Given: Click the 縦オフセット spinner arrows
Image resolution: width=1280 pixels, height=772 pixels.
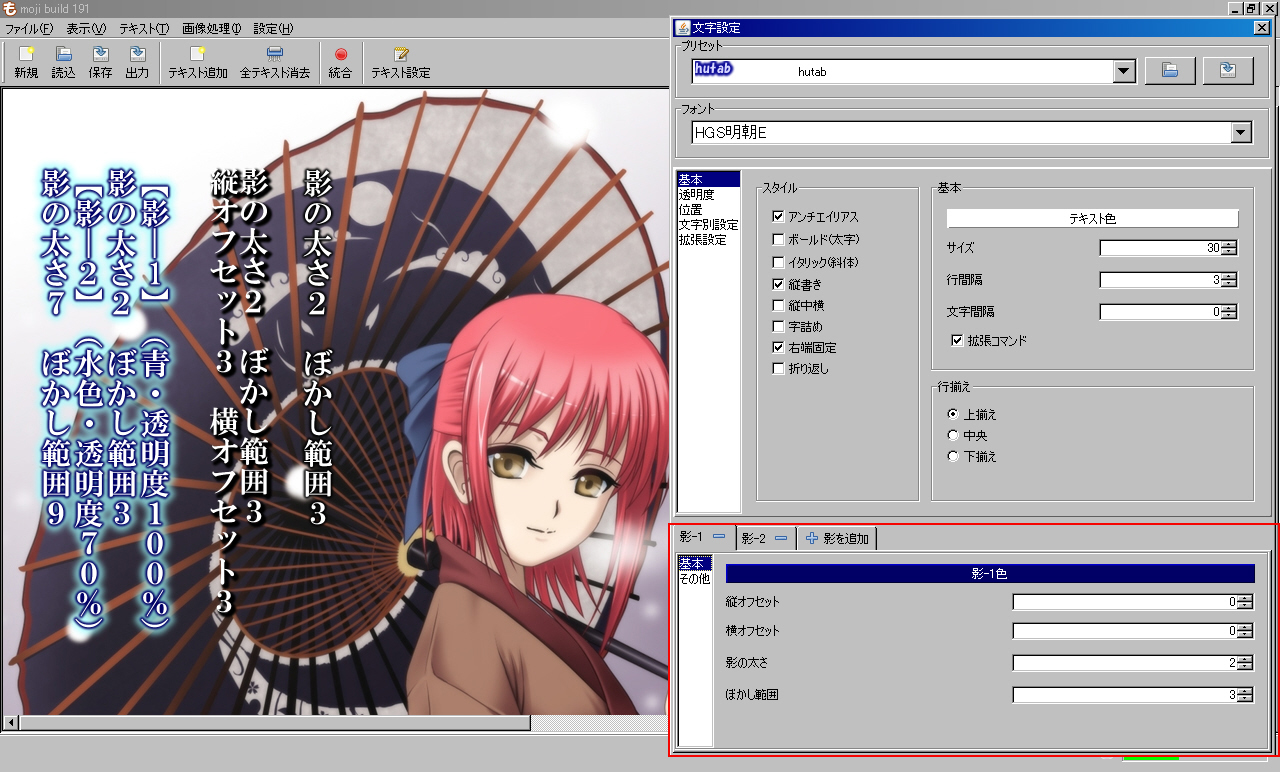Looking at the screenshot, I should 1245,602.
